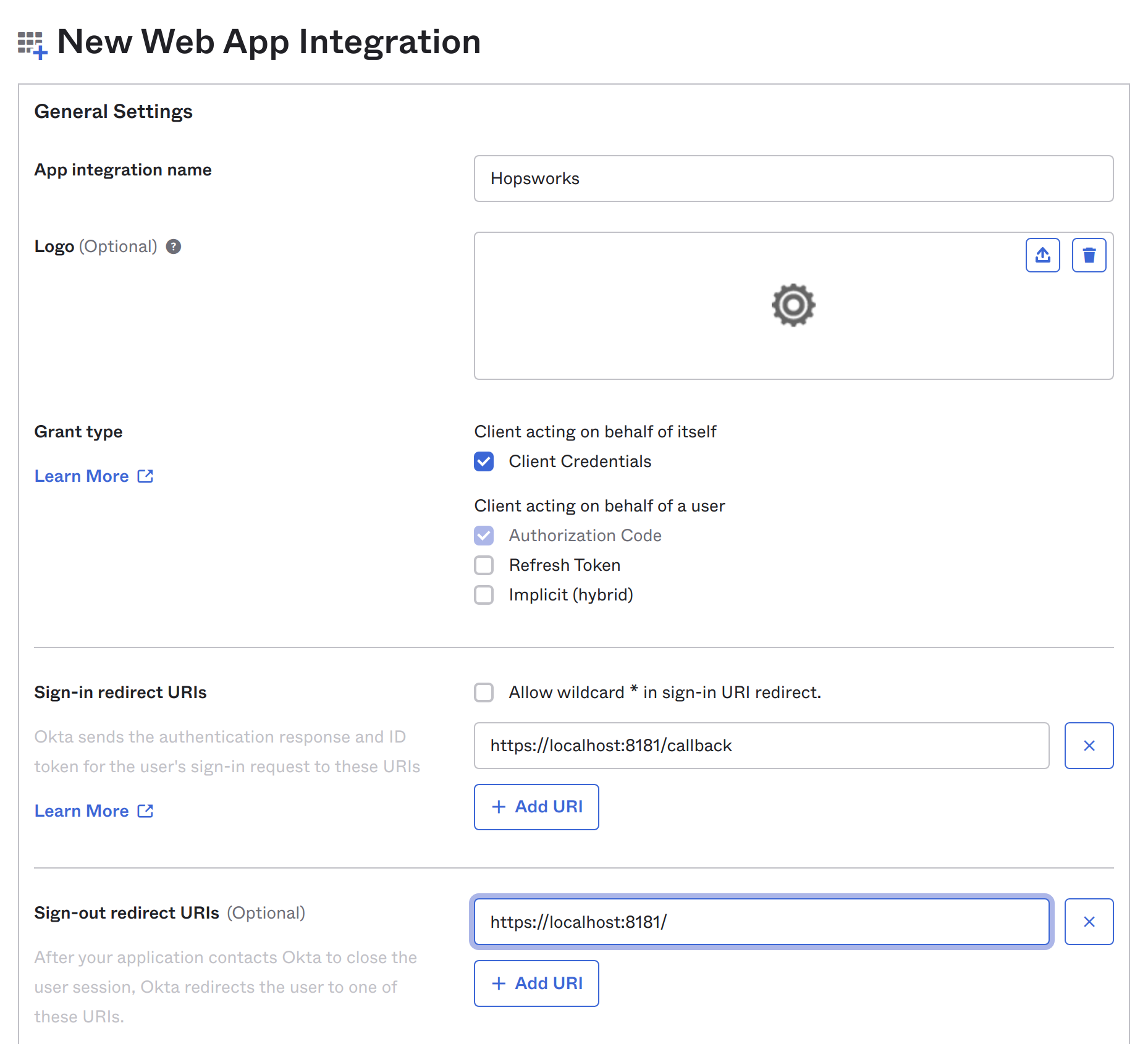Open the Grant type Learn More link
Screen dimensions: 1148x1044
pyautogui.click(x=82, y=476)
